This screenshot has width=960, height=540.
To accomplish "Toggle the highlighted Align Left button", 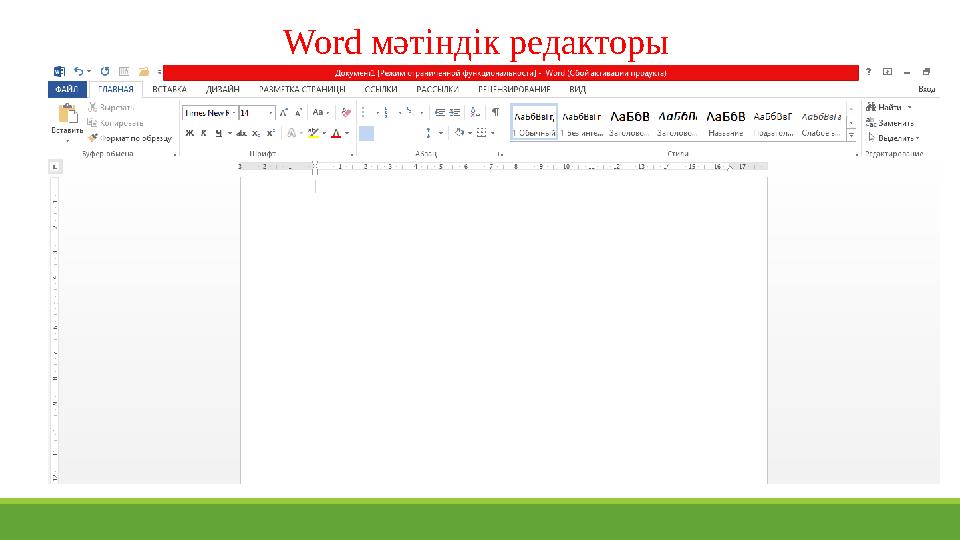I will click(x=366, y=133).
